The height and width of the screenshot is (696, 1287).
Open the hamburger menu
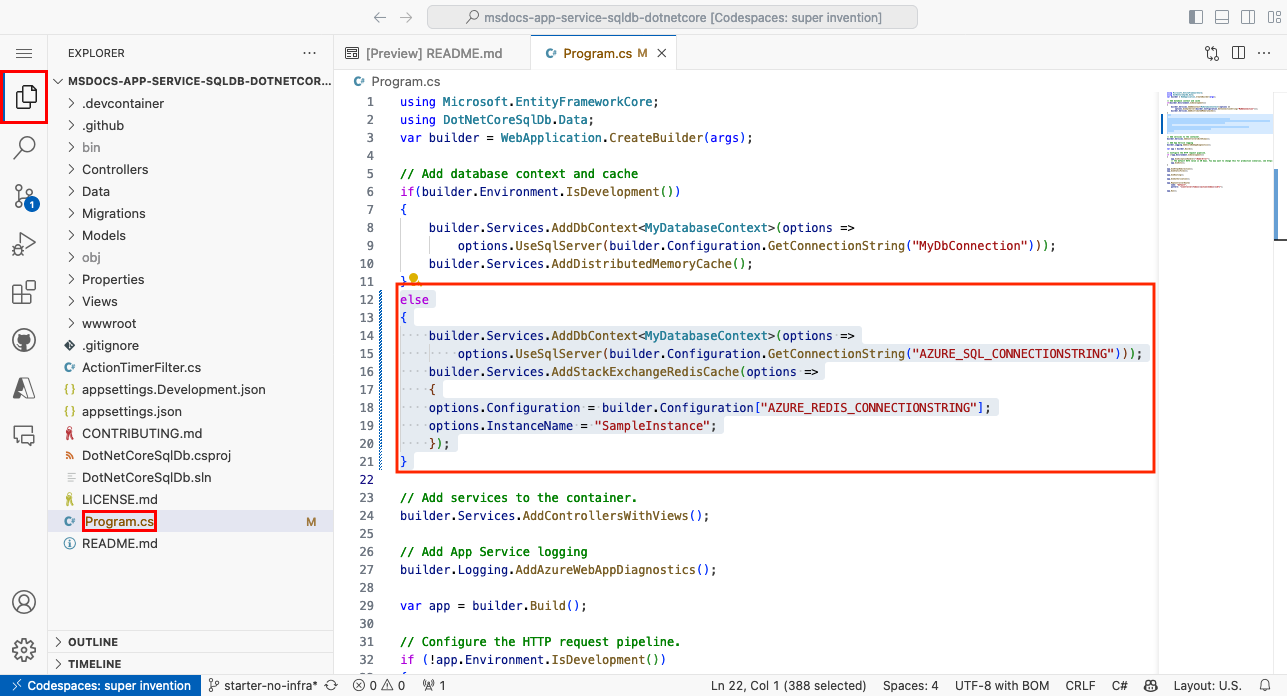point(24,52)
